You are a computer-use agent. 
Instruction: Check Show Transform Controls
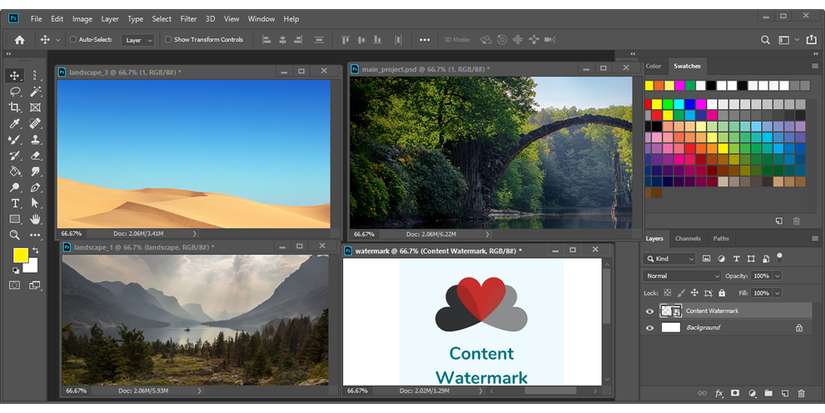168,40
